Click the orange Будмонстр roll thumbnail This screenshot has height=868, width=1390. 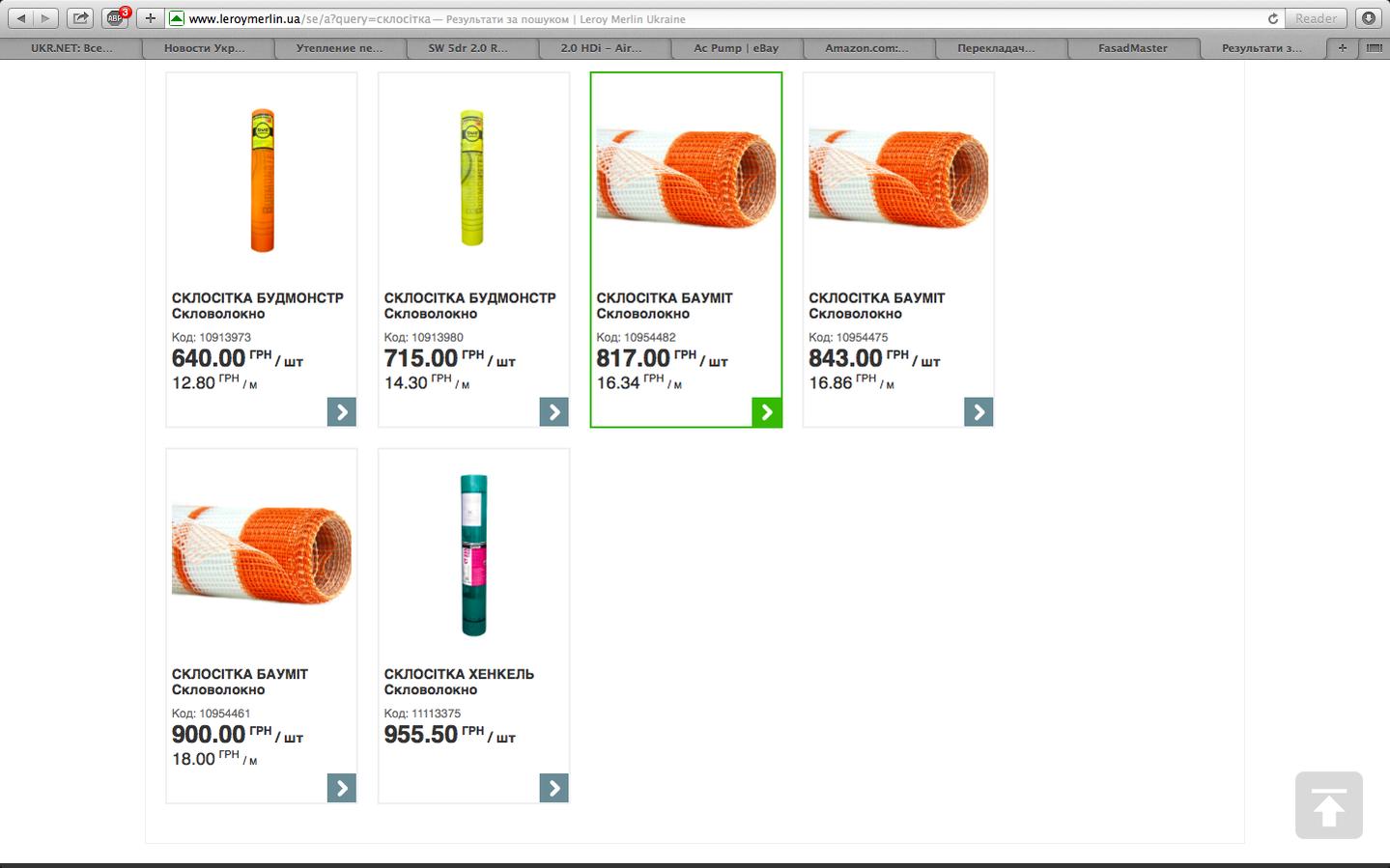coord(262,180)
